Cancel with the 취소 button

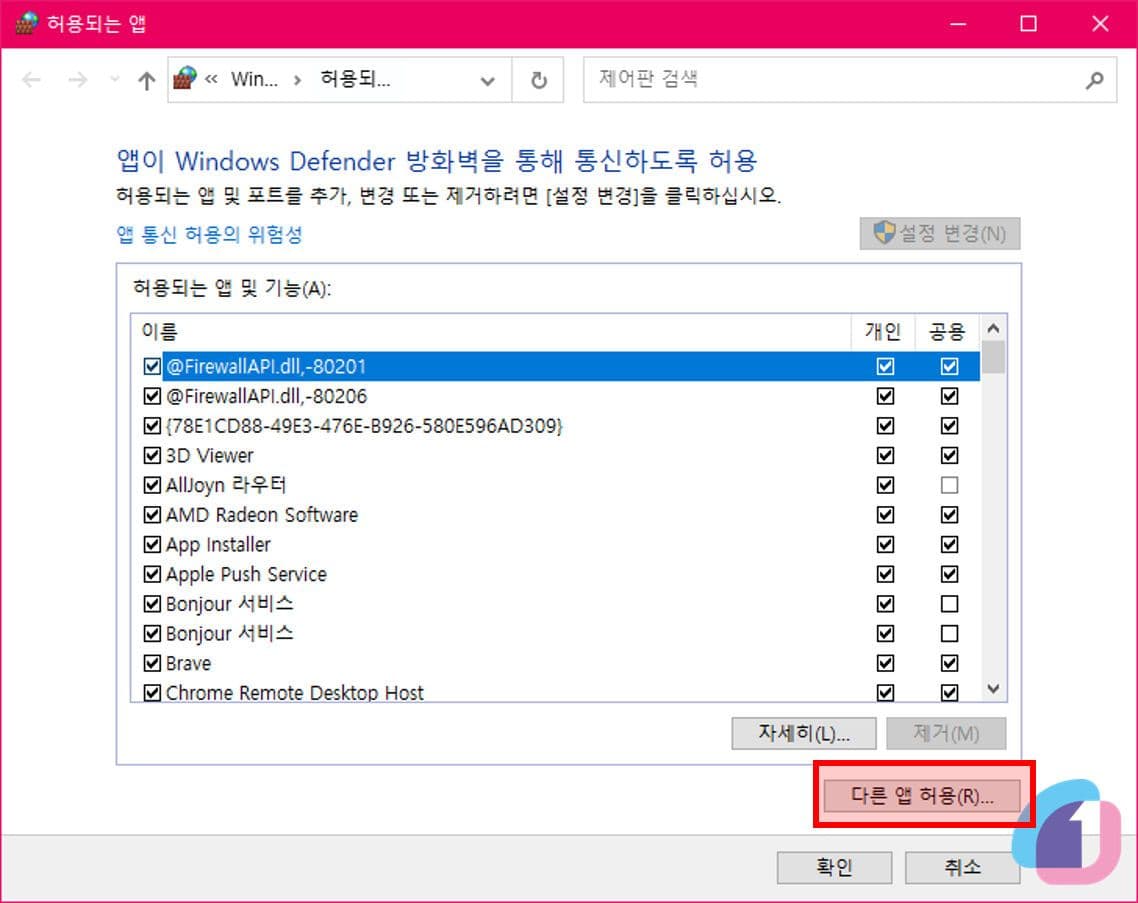coord(962,867)
